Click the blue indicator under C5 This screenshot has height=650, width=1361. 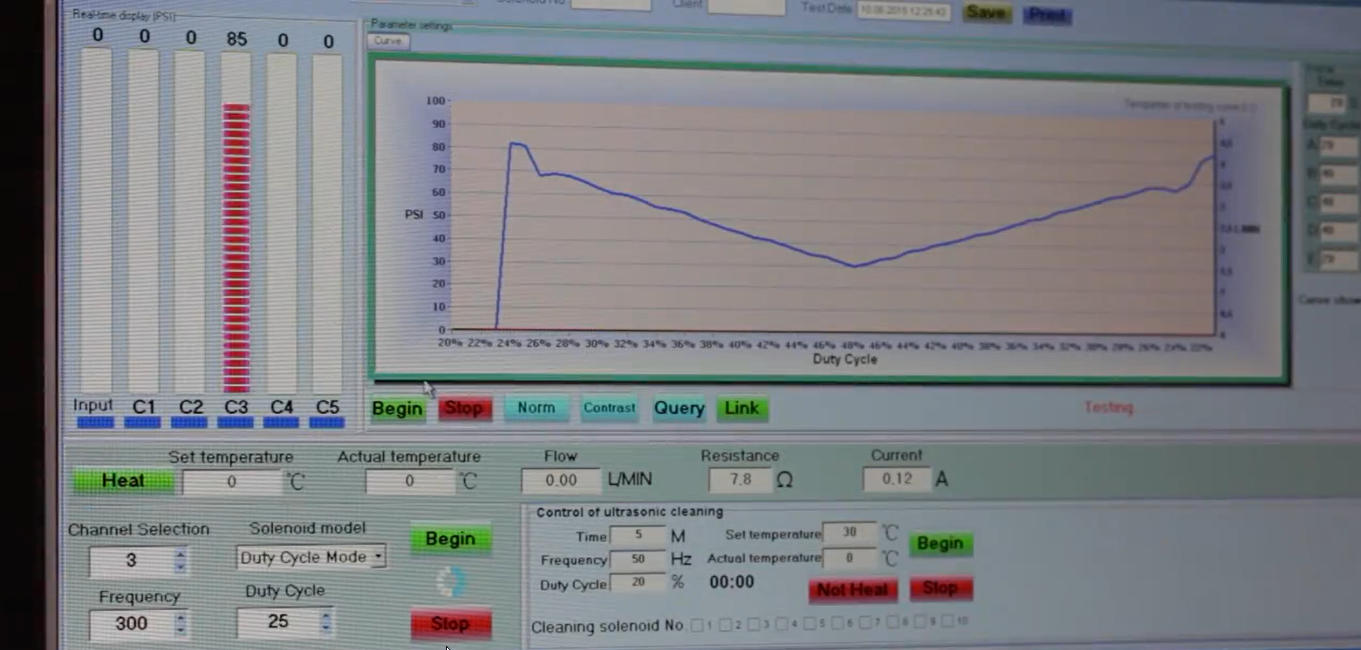click(x=327, y=423)
